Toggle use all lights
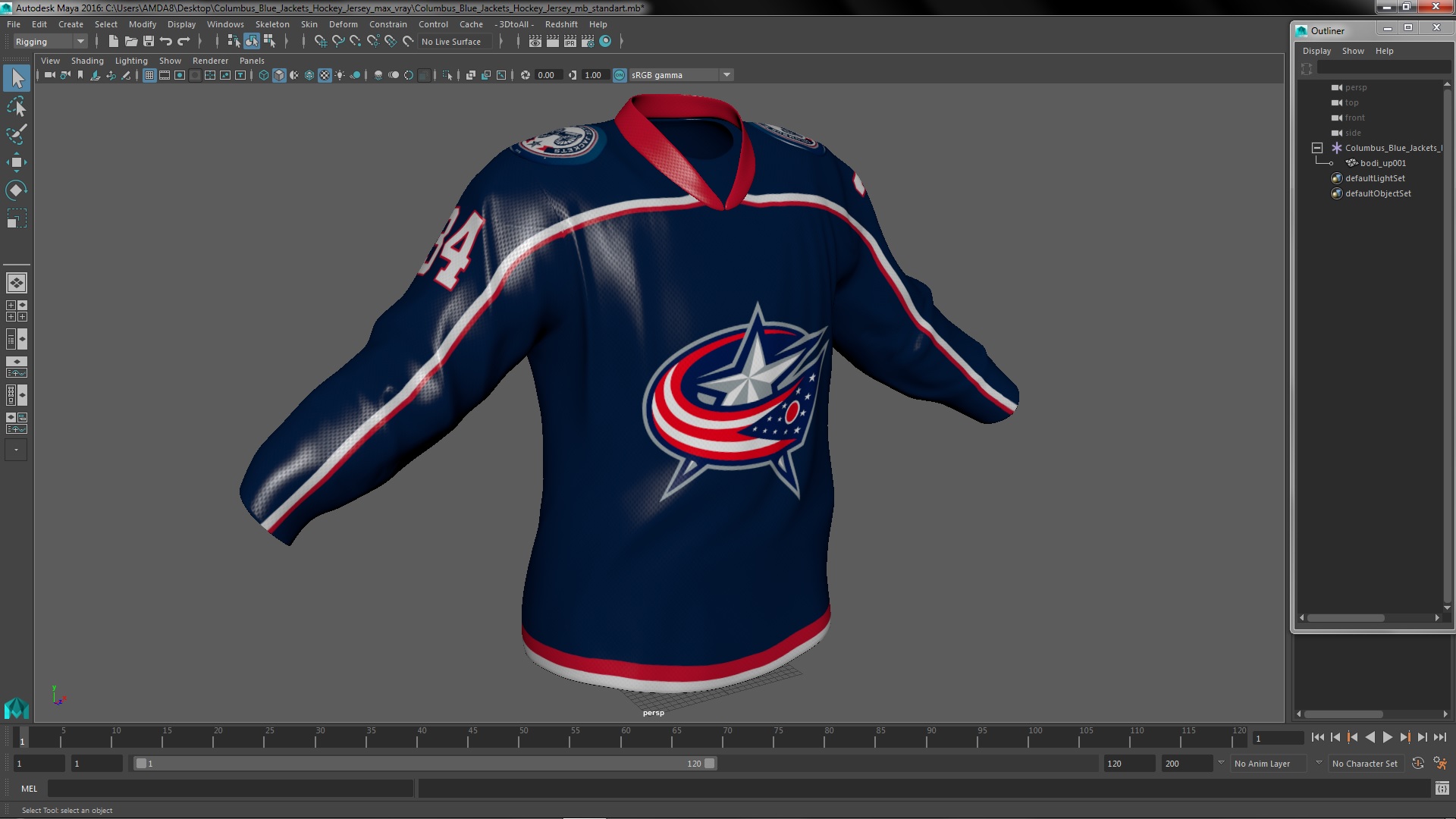Screen dimensions: 1456x819 tap(340, 75)
